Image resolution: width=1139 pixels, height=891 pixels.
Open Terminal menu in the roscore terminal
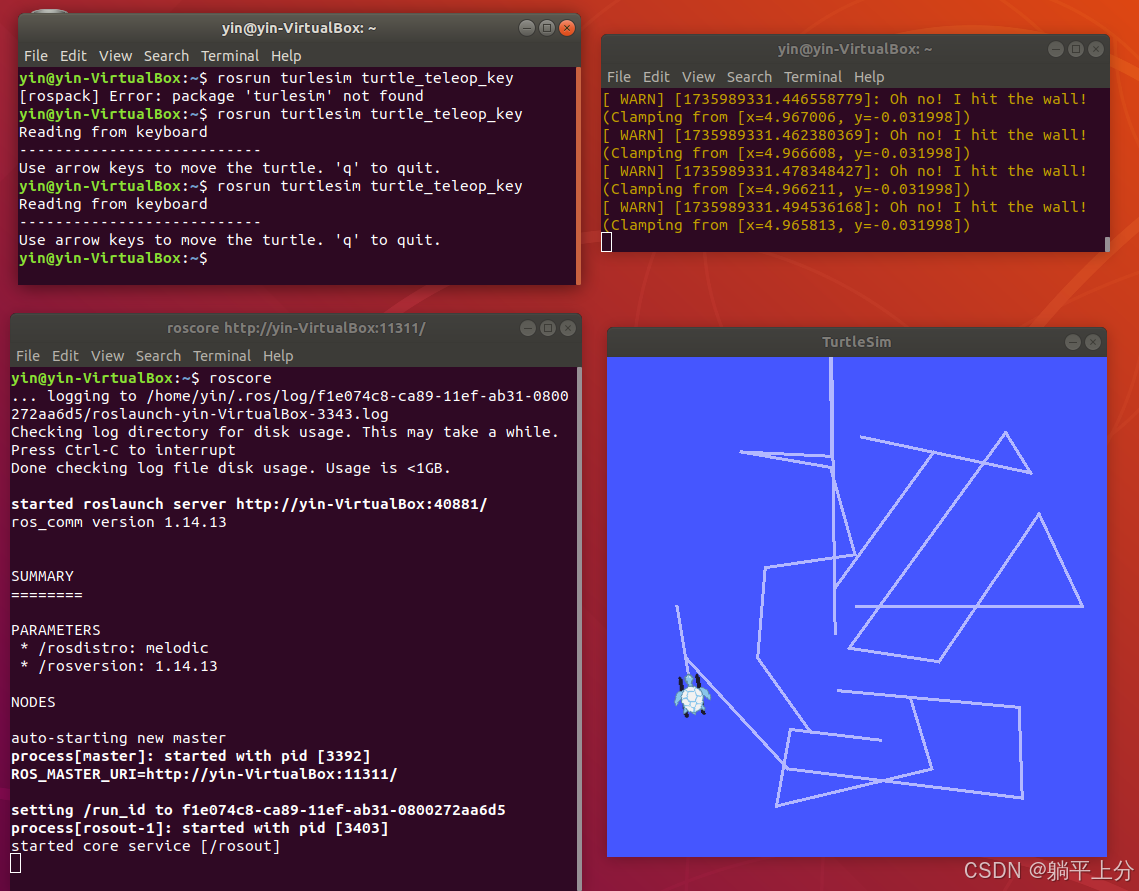[222, 356]
